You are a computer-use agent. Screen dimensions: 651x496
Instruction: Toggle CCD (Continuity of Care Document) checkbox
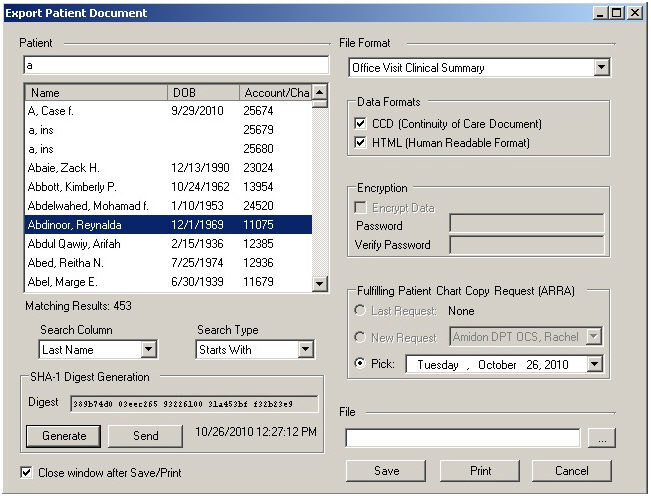point(360,123)
